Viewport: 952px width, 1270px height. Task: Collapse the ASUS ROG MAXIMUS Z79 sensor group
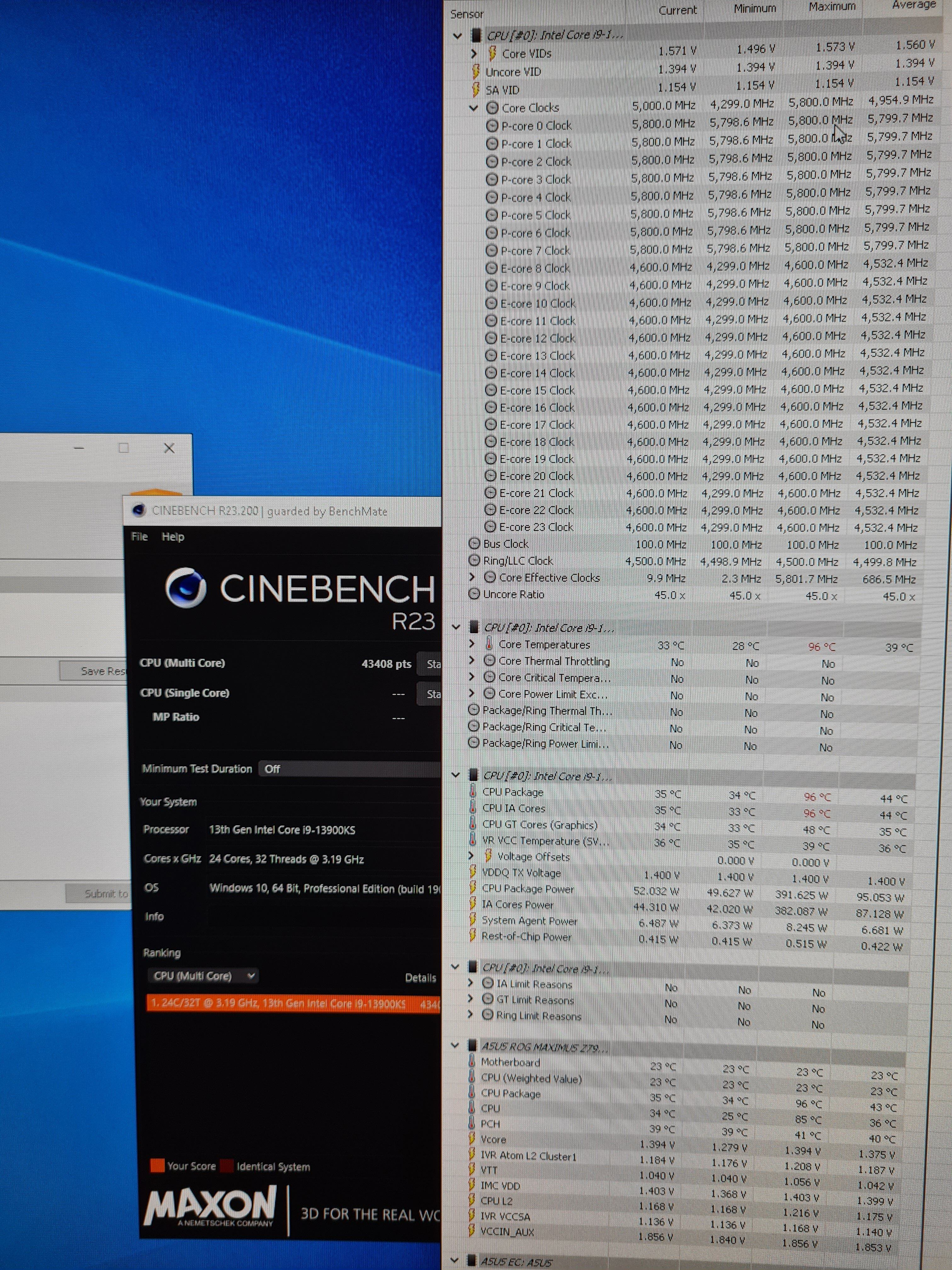[455, 1045]
